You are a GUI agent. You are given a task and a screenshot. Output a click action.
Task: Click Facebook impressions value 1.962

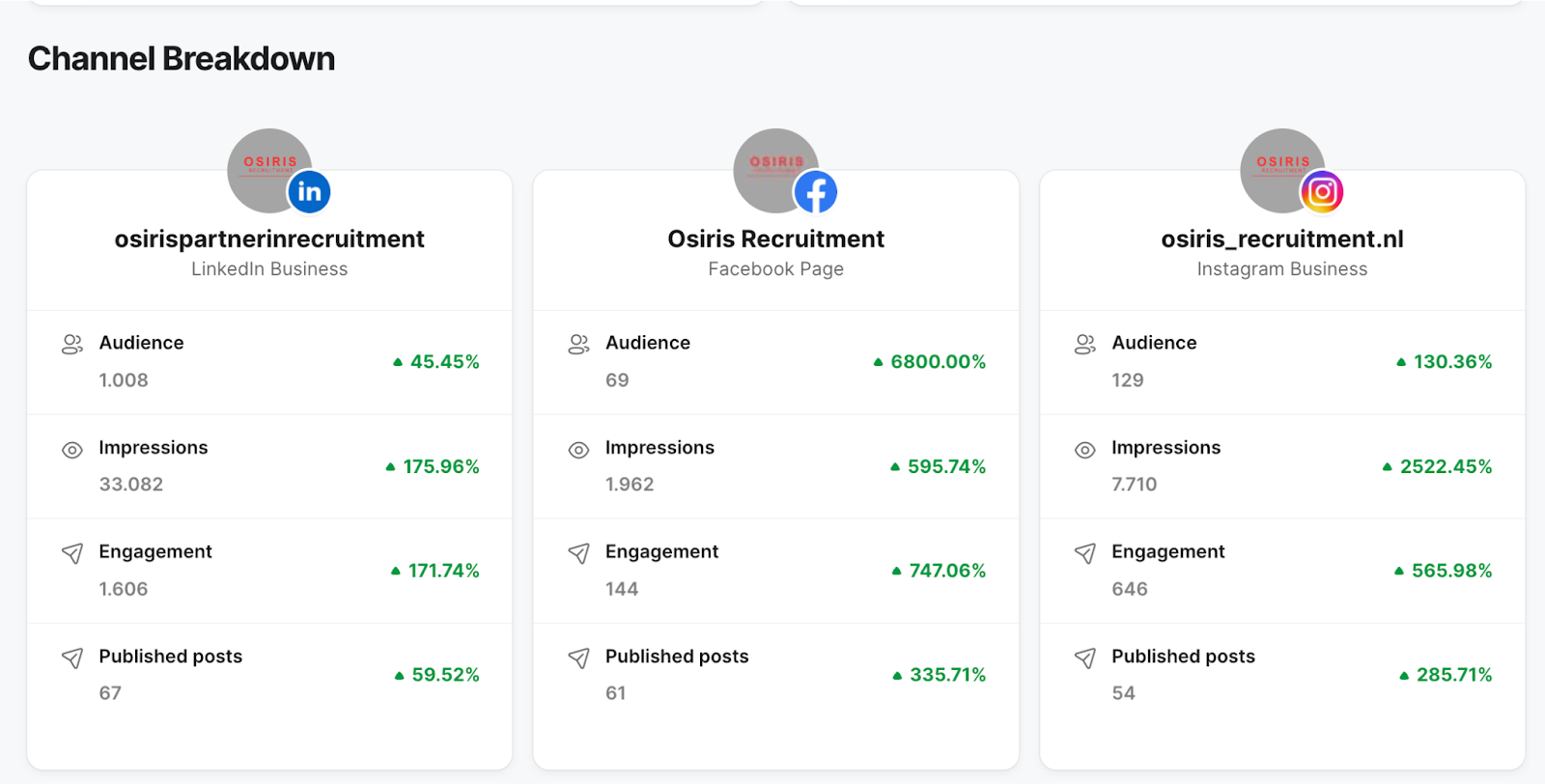coord(630,485)
